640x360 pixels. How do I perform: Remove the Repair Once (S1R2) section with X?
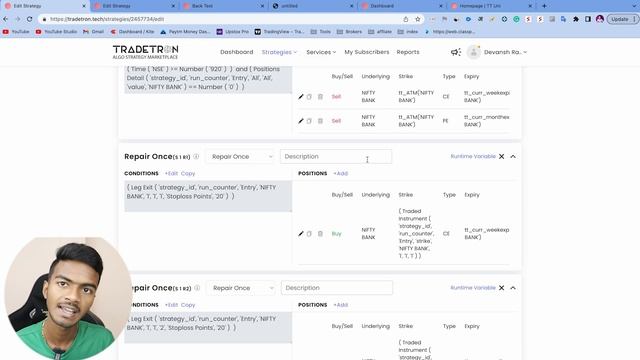point(502,288)
